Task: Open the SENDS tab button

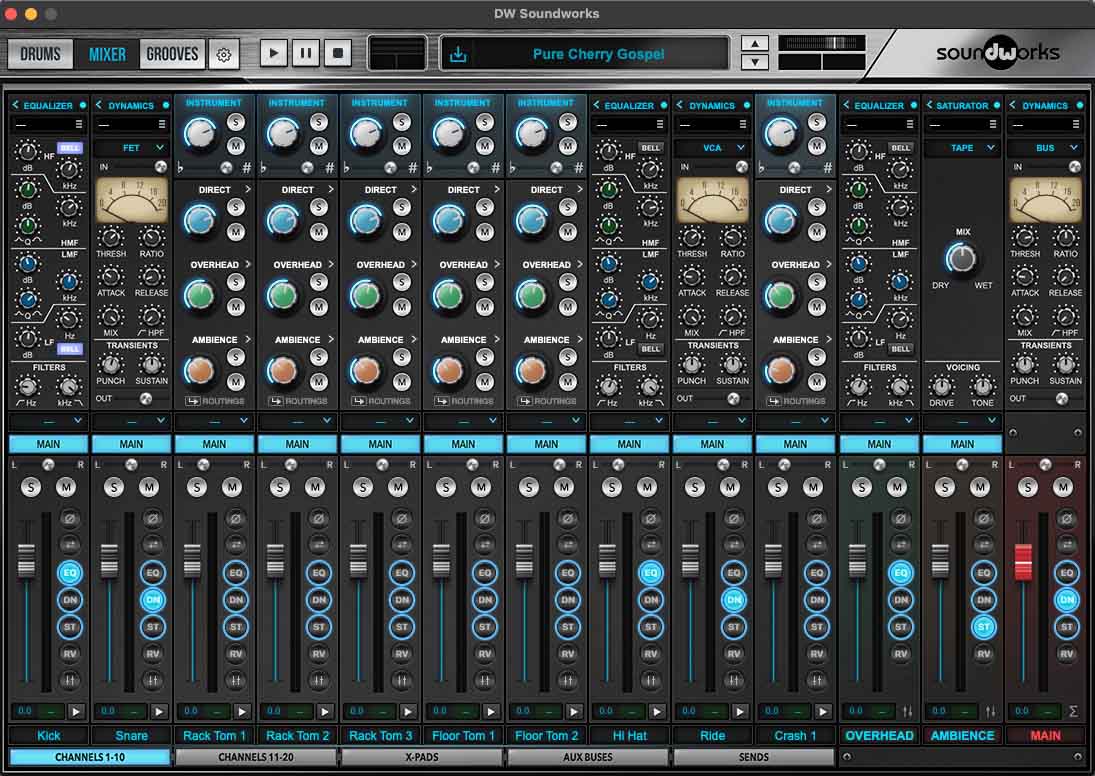Action: pyautogui.click(x=754, y=757)
